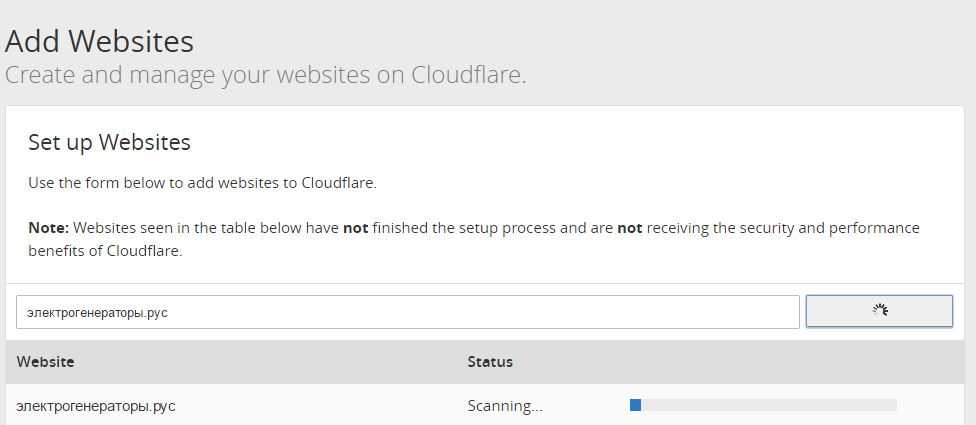This screenshot has width=976, height=425.
Task: Click the bold Note: label
Action: 48,228
